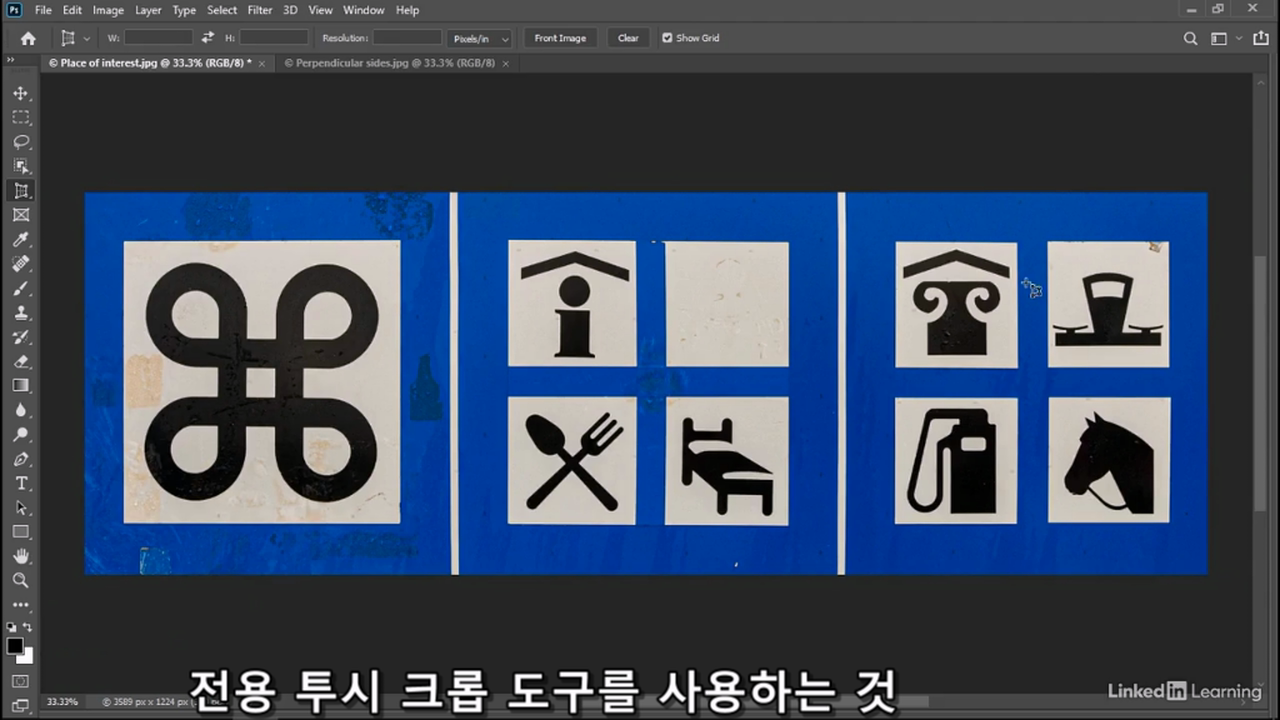The width and height of the screenshot is (1280, 720).
Task: Select the Zoom tool
Action: 21,580
